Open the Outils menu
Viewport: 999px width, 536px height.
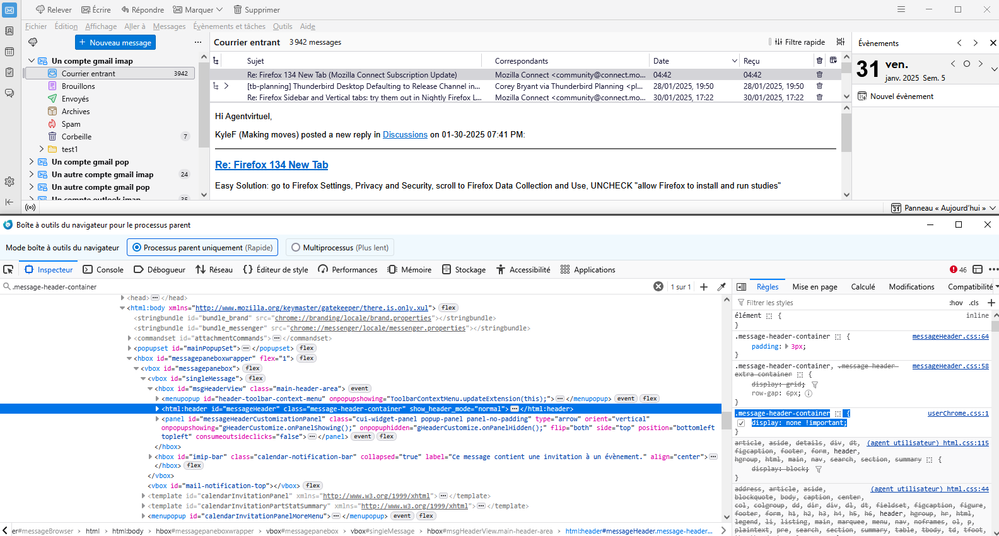pyautogui.click(x=282, y=26)
